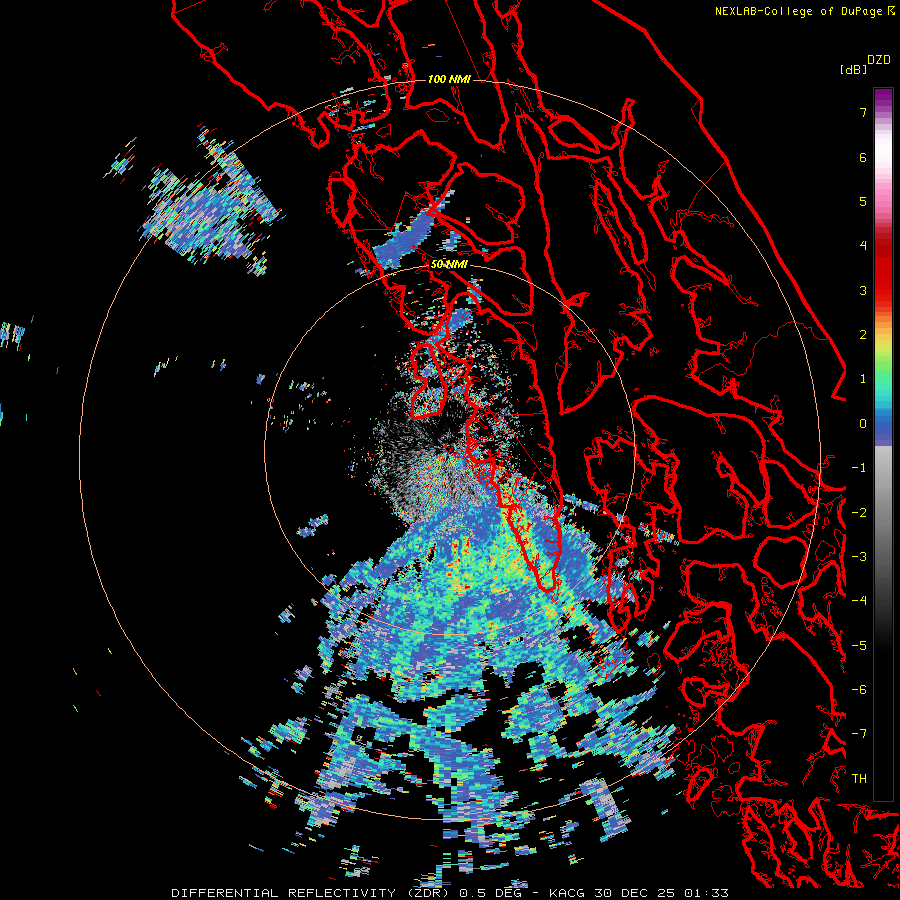
Task: Click the 0 value on color scale
Action: pos(863,424)
